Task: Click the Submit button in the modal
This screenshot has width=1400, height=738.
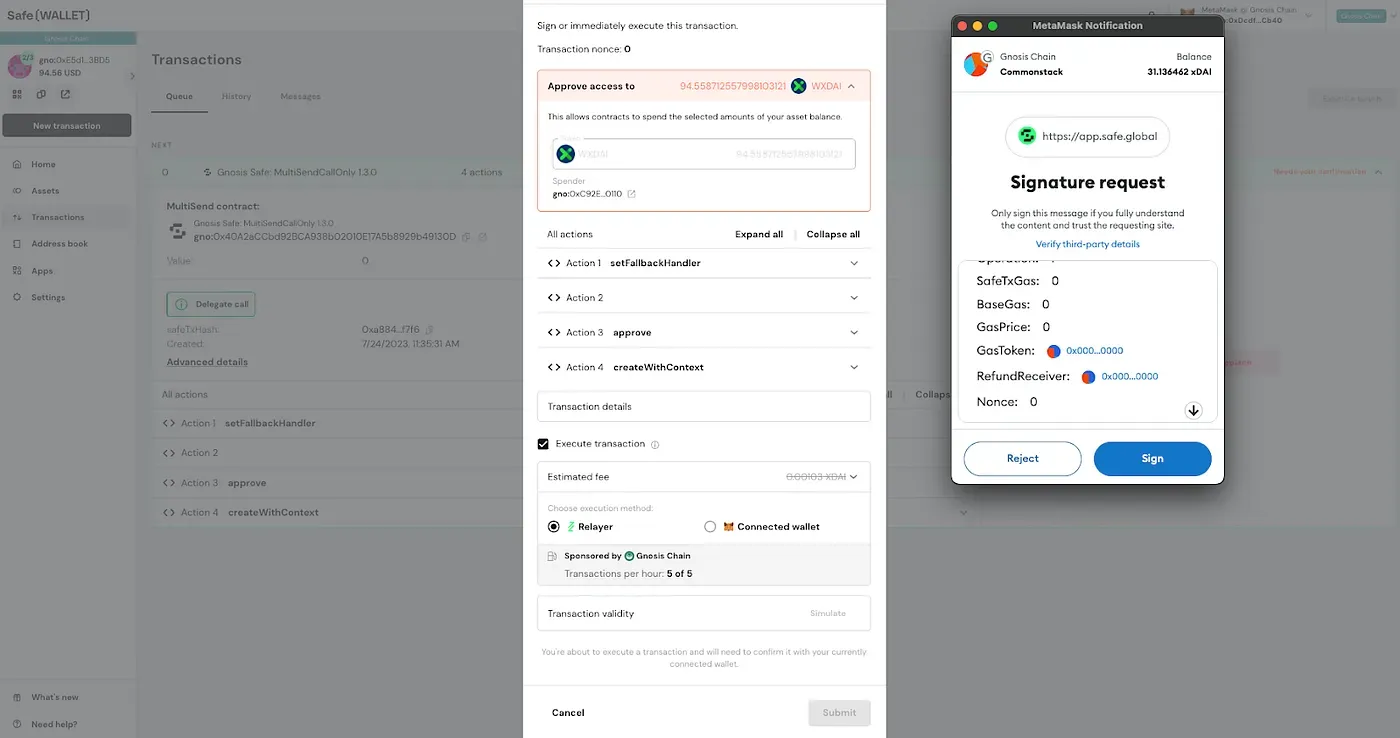Action: (x=839, y=713)
